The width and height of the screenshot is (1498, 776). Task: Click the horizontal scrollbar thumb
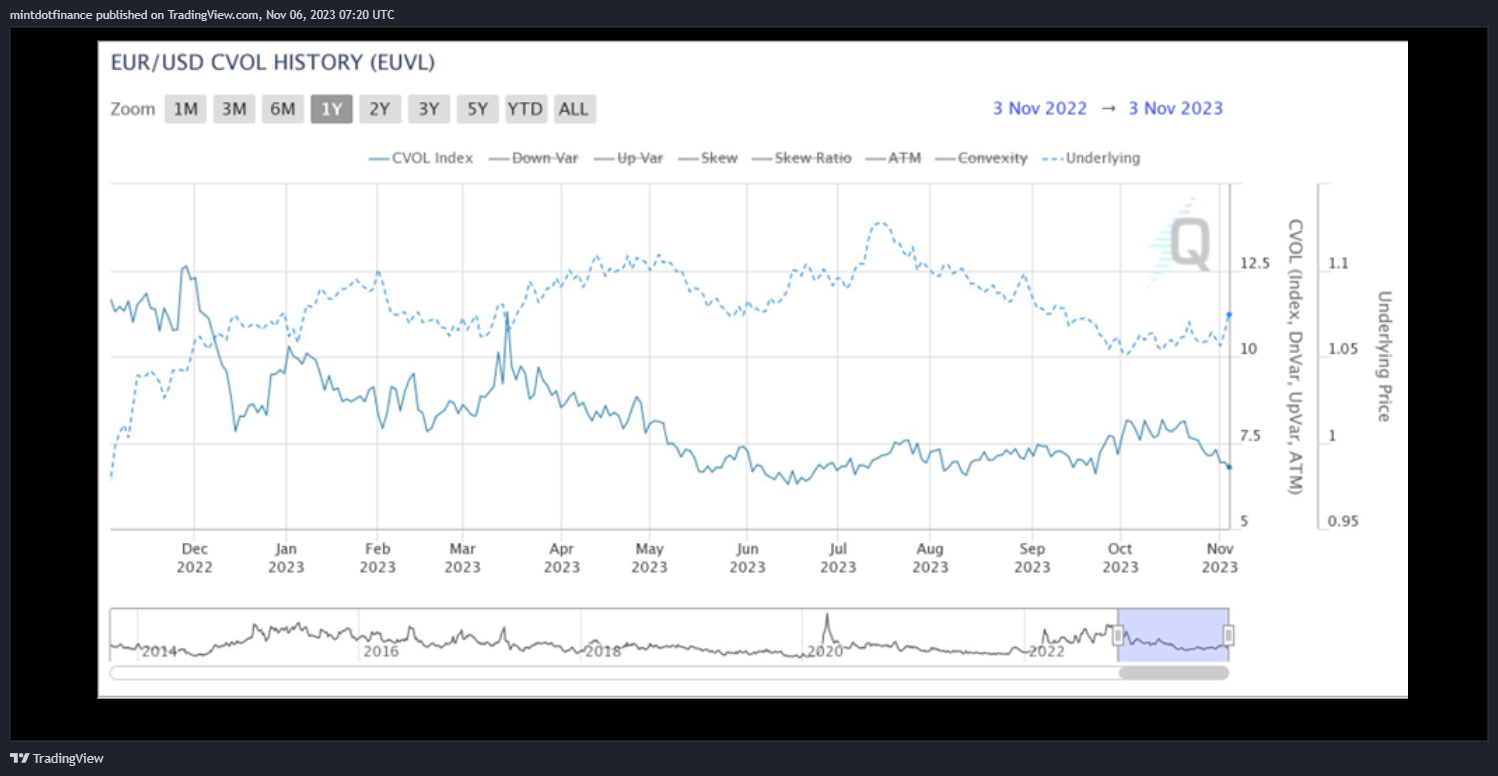(1173, 673)
